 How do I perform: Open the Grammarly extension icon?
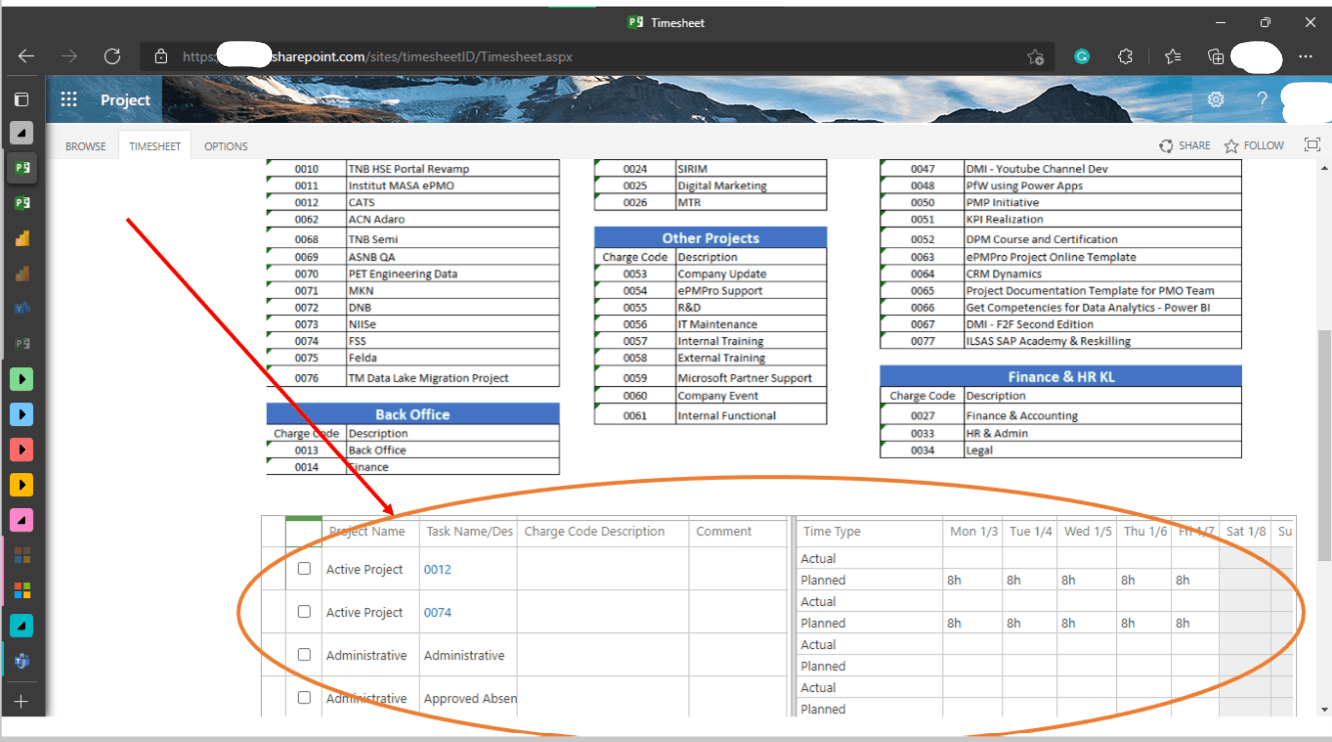pyautogui.click(x=1081, y=57)
